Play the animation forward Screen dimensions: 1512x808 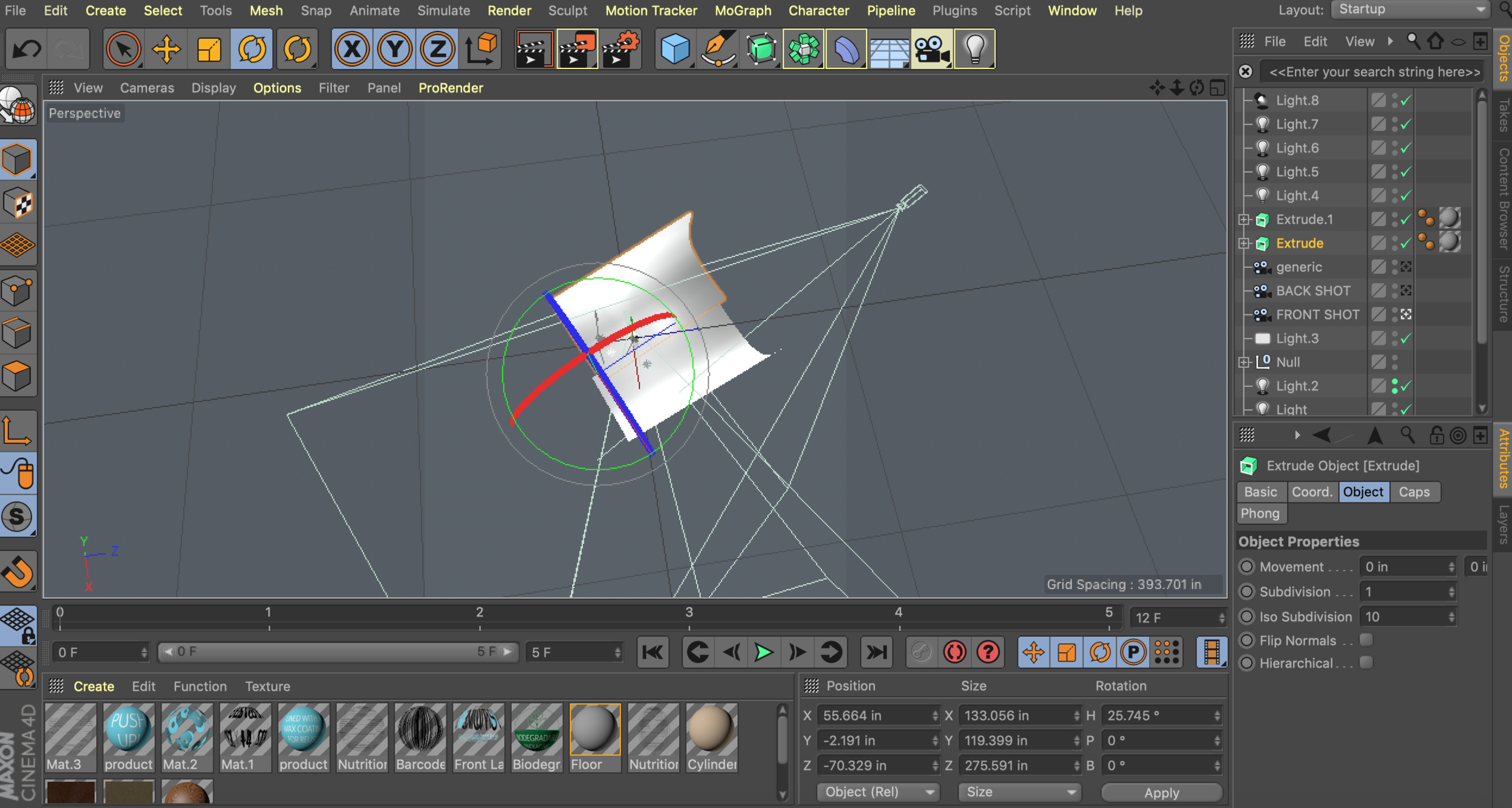[764, 652]
